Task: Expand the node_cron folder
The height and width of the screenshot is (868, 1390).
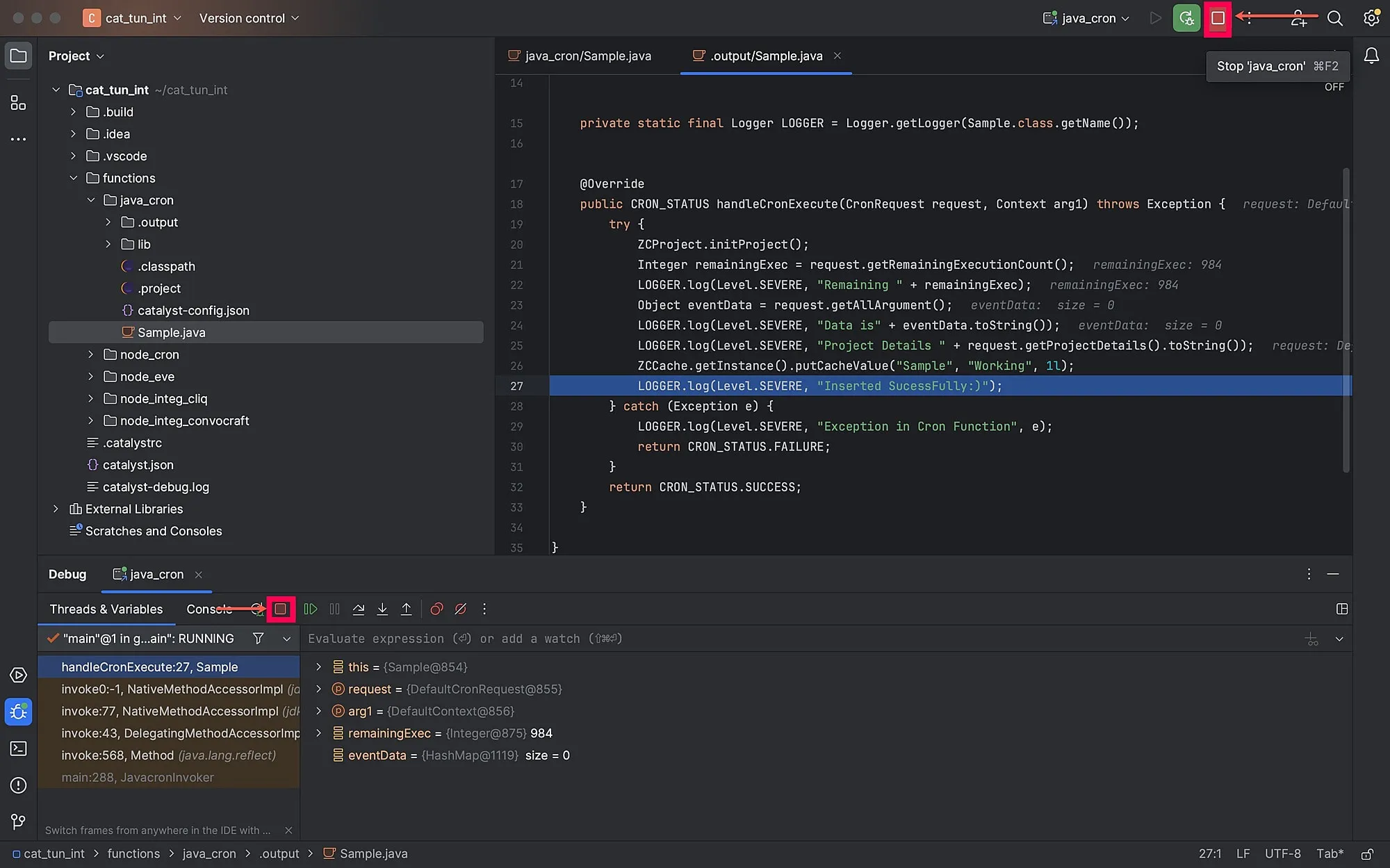Action: [x=90, y=354]
